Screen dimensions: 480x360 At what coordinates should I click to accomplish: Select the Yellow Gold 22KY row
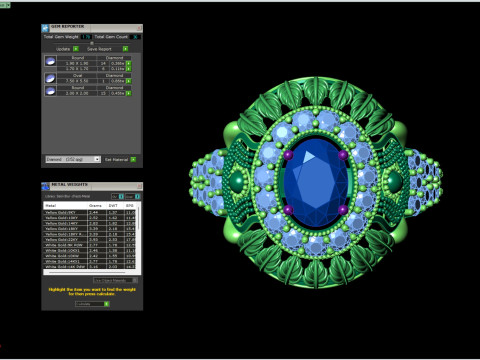click(90, 240)
